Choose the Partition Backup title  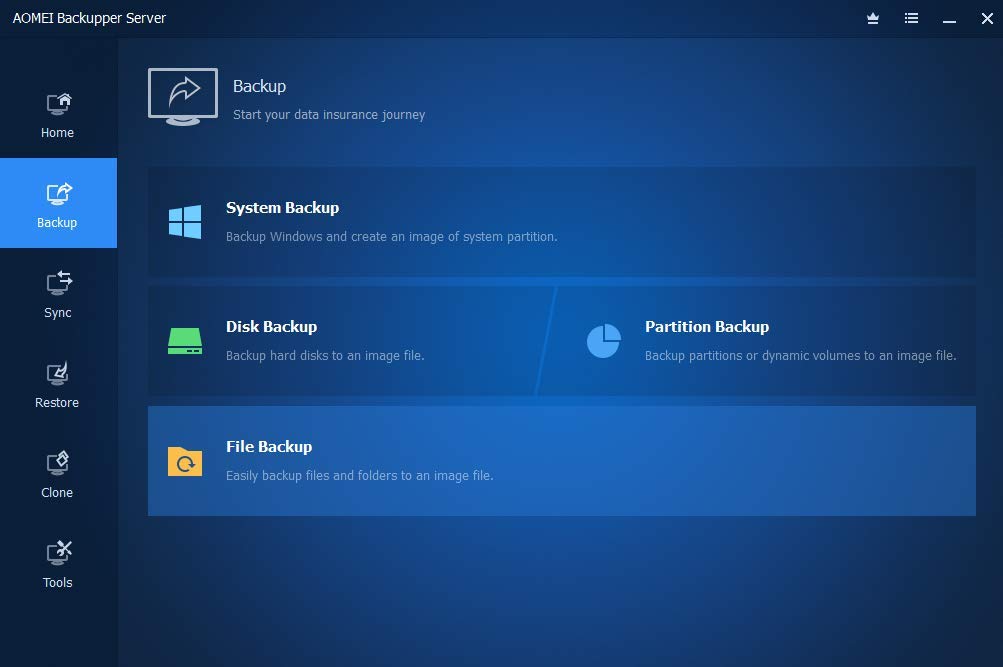coord(707,327)
